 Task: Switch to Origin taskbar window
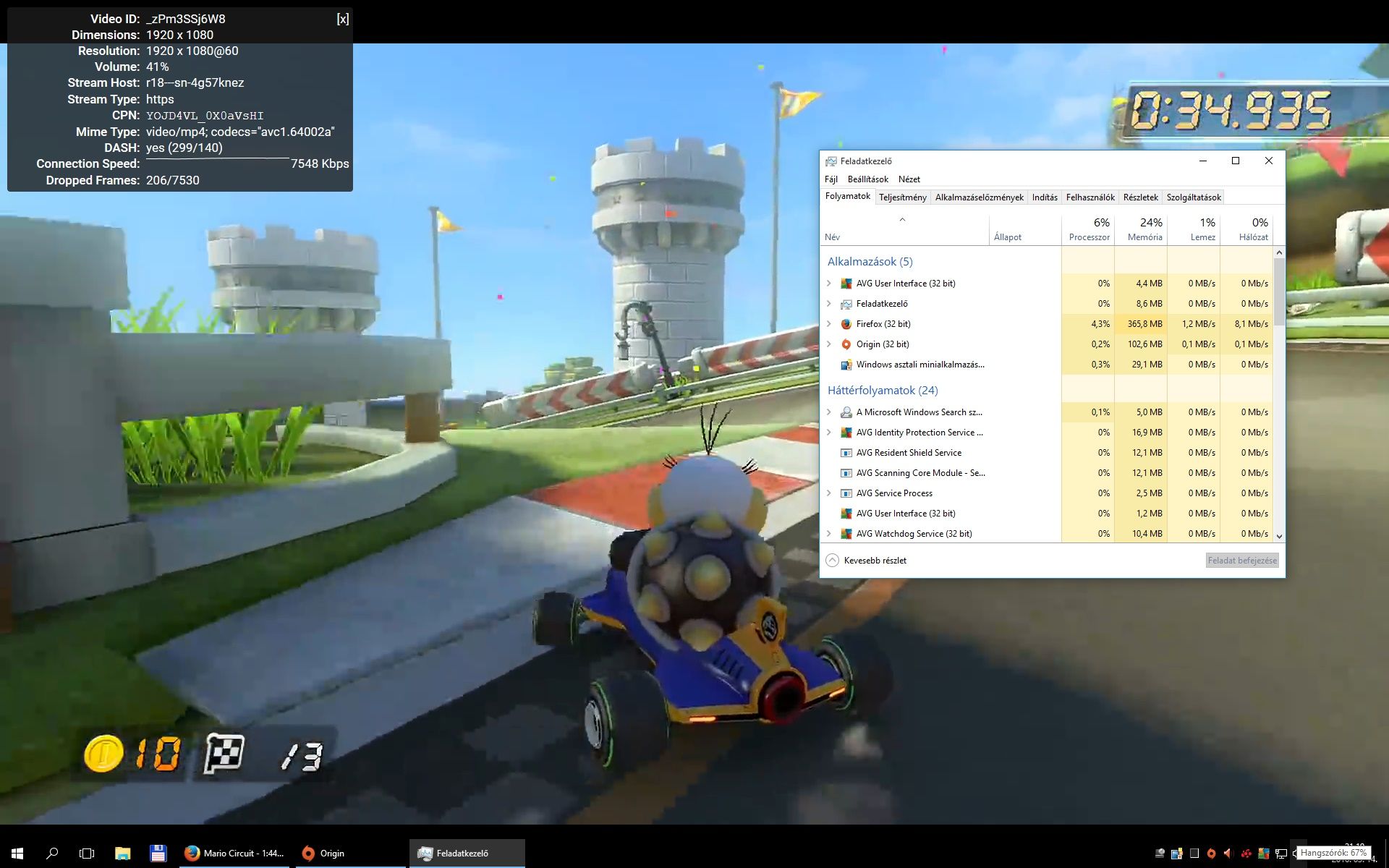click(x=349, y=854)
